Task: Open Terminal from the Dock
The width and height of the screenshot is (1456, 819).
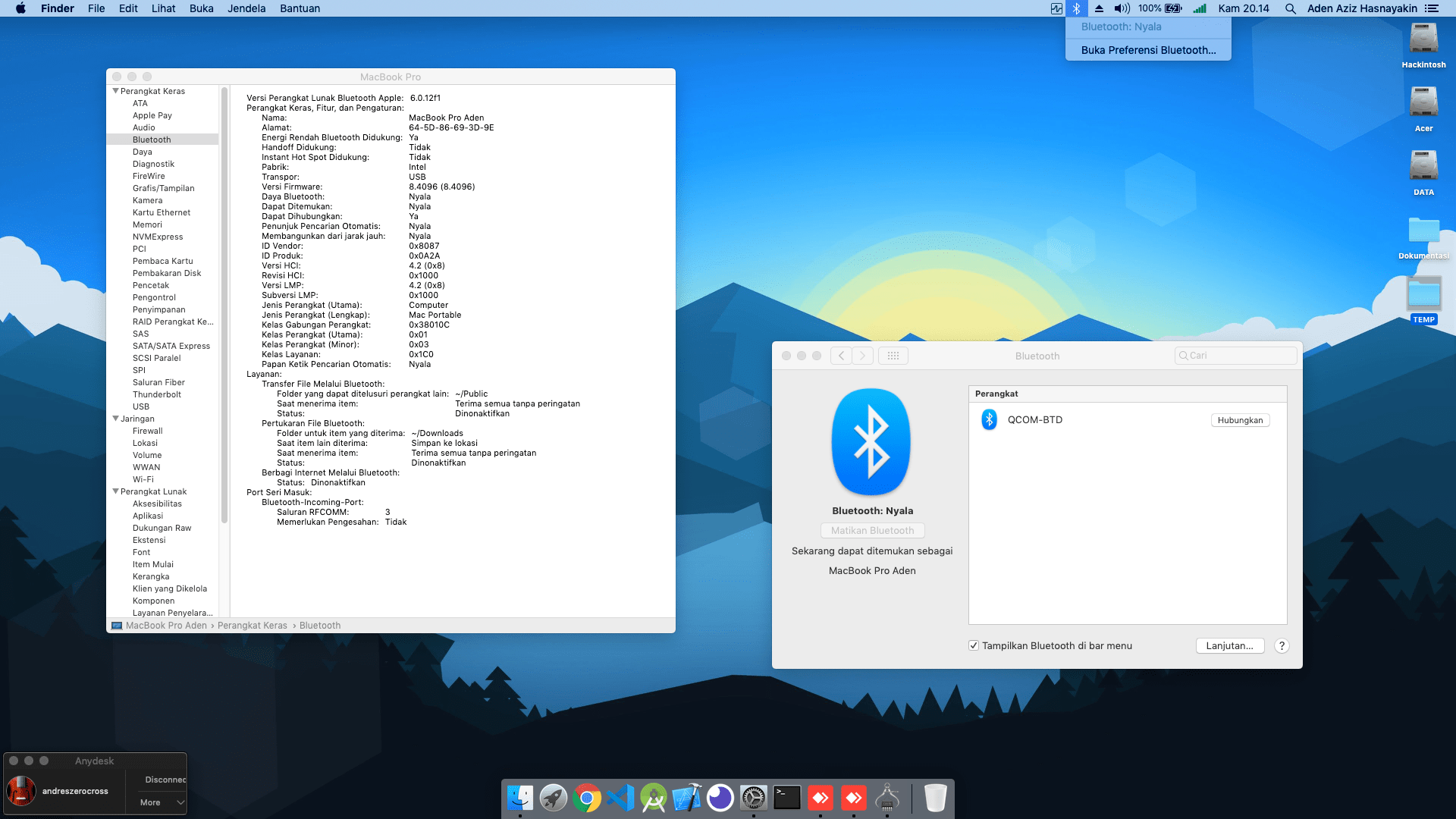Action: click(787, 798)
